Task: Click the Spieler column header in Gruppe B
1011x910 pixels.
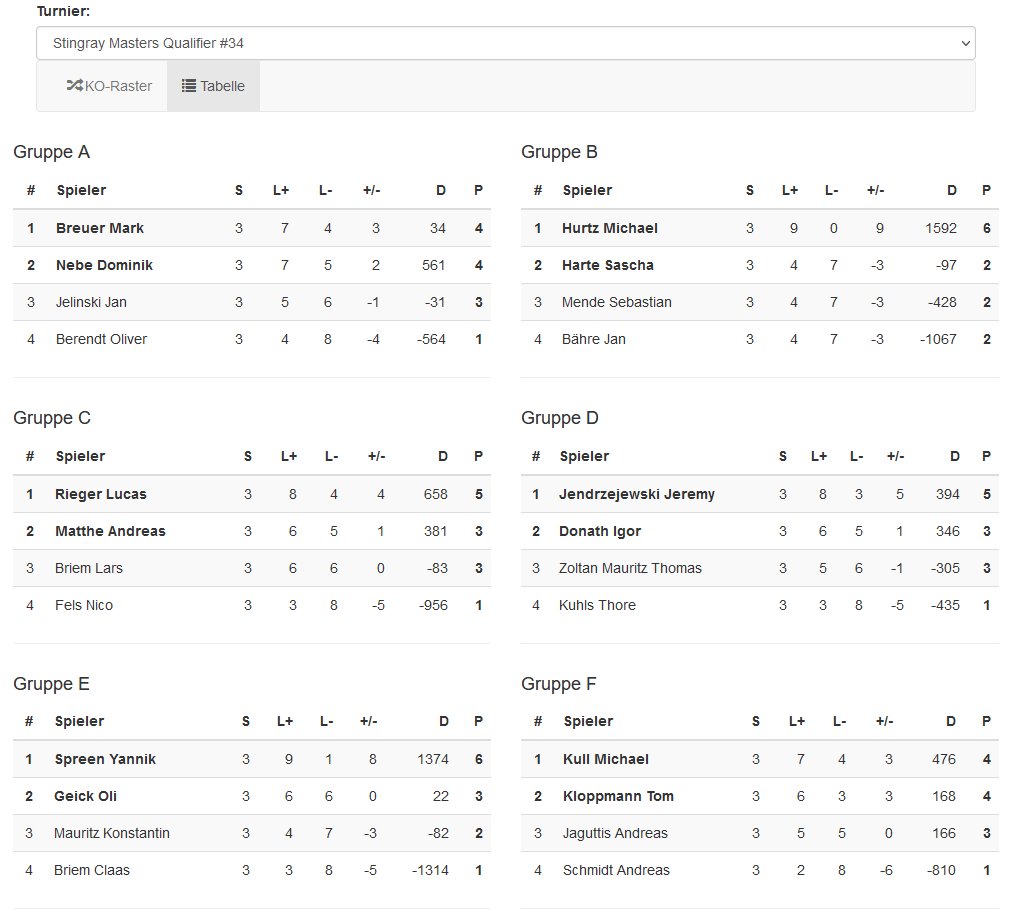Action: click(x=587, y=190)
